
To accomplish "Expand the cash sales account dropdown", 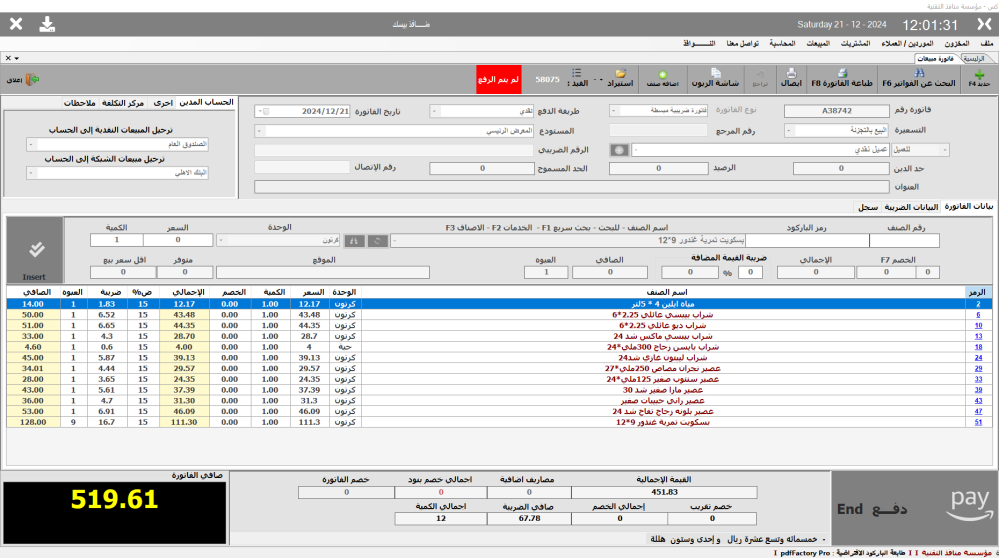I will click(x=30, y=144).
